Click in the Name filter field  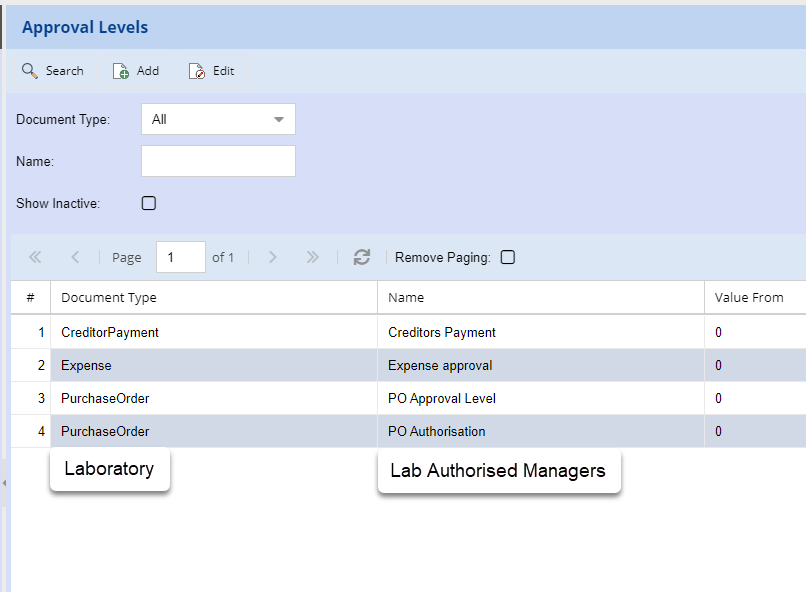pyautogui.click(x=218, y=161)
